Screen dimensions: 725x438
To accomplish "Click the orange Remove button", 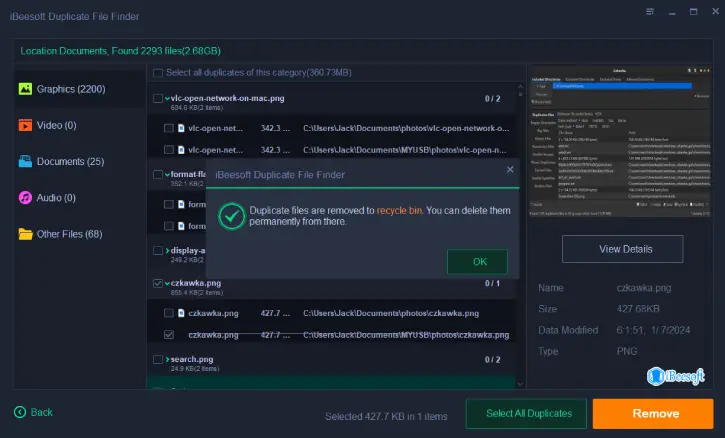I will pos(653,413).
